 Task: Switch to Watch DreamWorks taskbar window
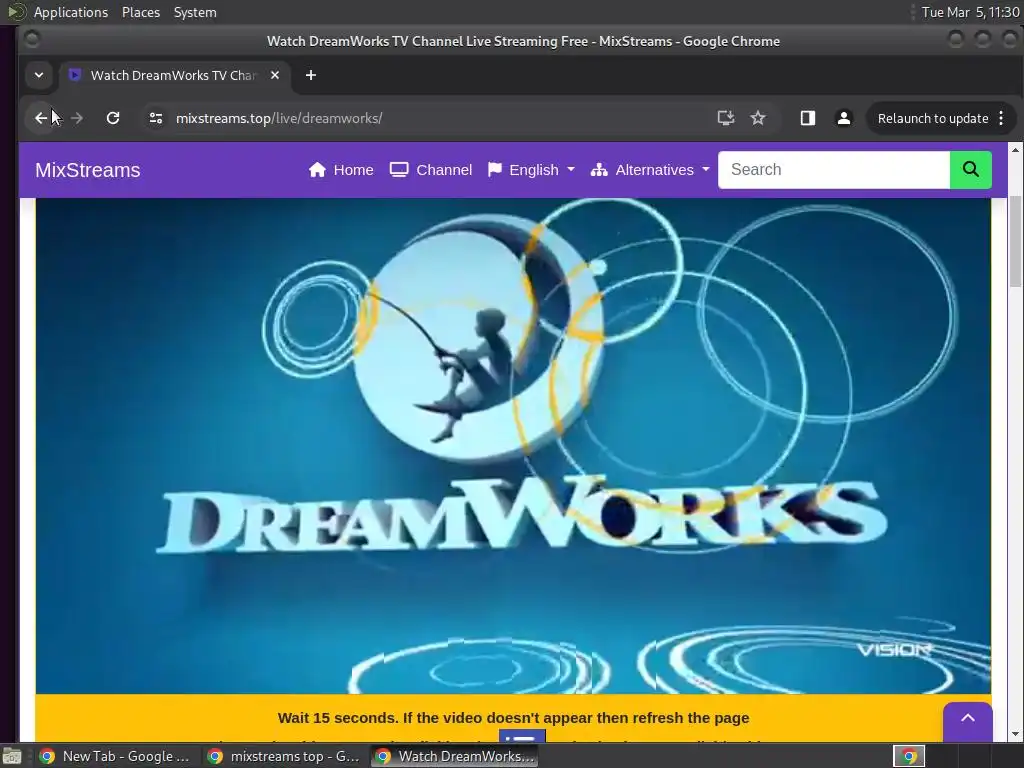(455, 756)
